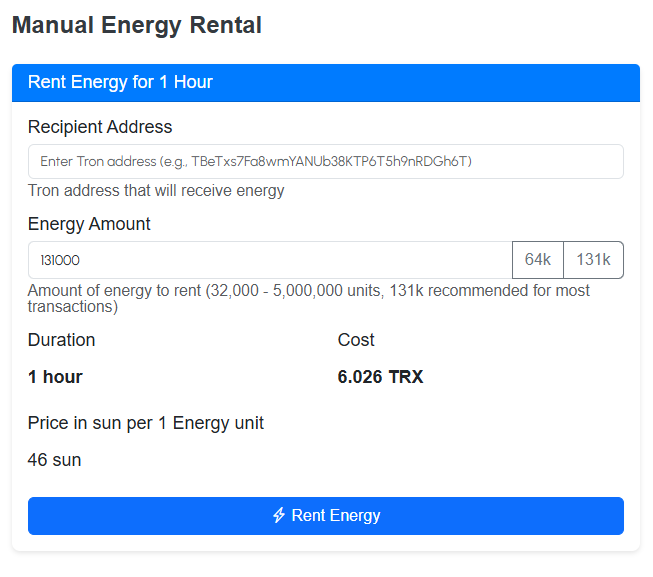
Task: Click the Recipient Address label
Action: [100, 127]
